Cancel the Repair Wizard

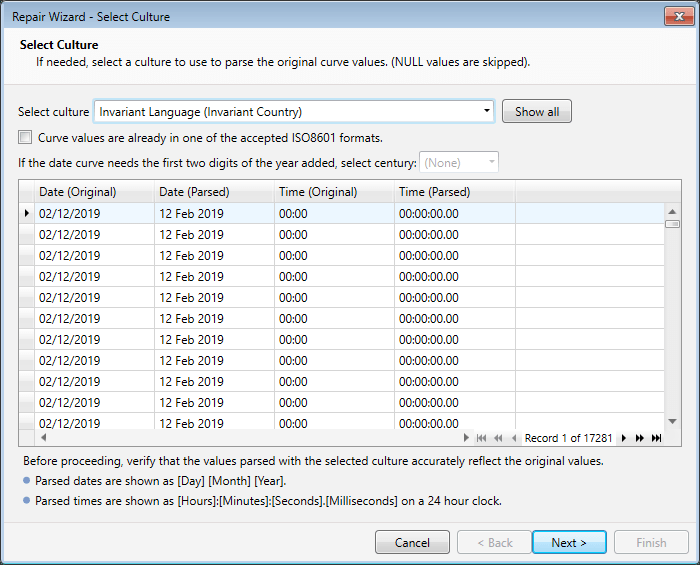(412, 542)
